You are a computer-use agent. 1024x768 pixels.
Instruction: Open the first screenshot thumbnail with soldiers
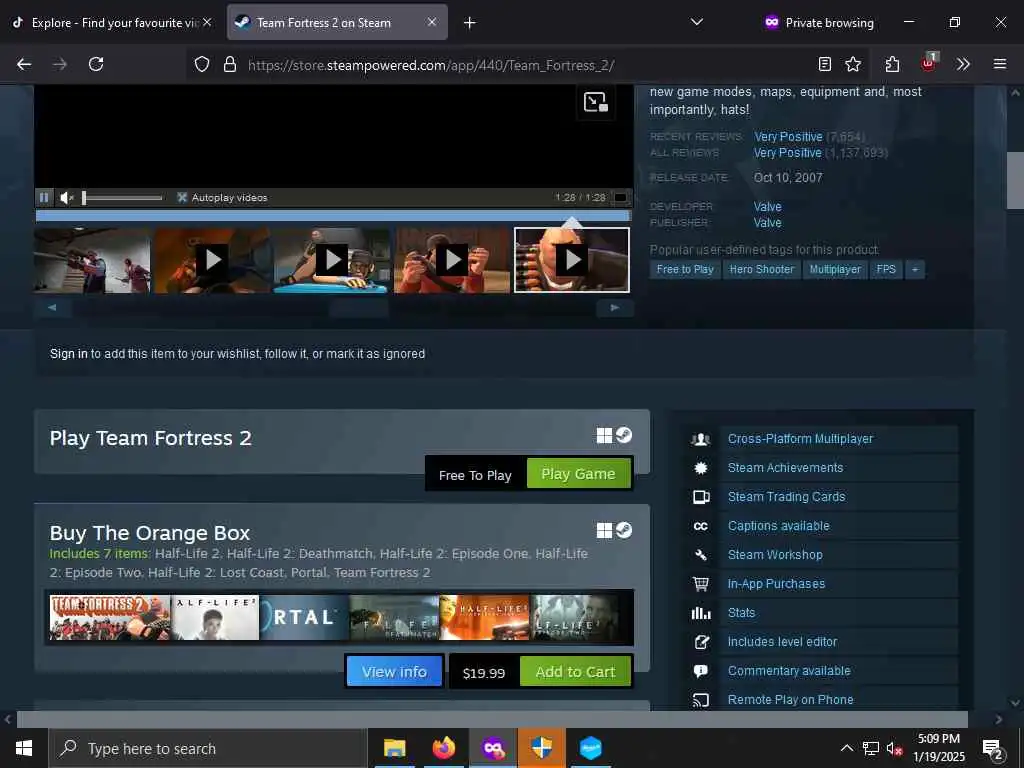tap(92, 260)
